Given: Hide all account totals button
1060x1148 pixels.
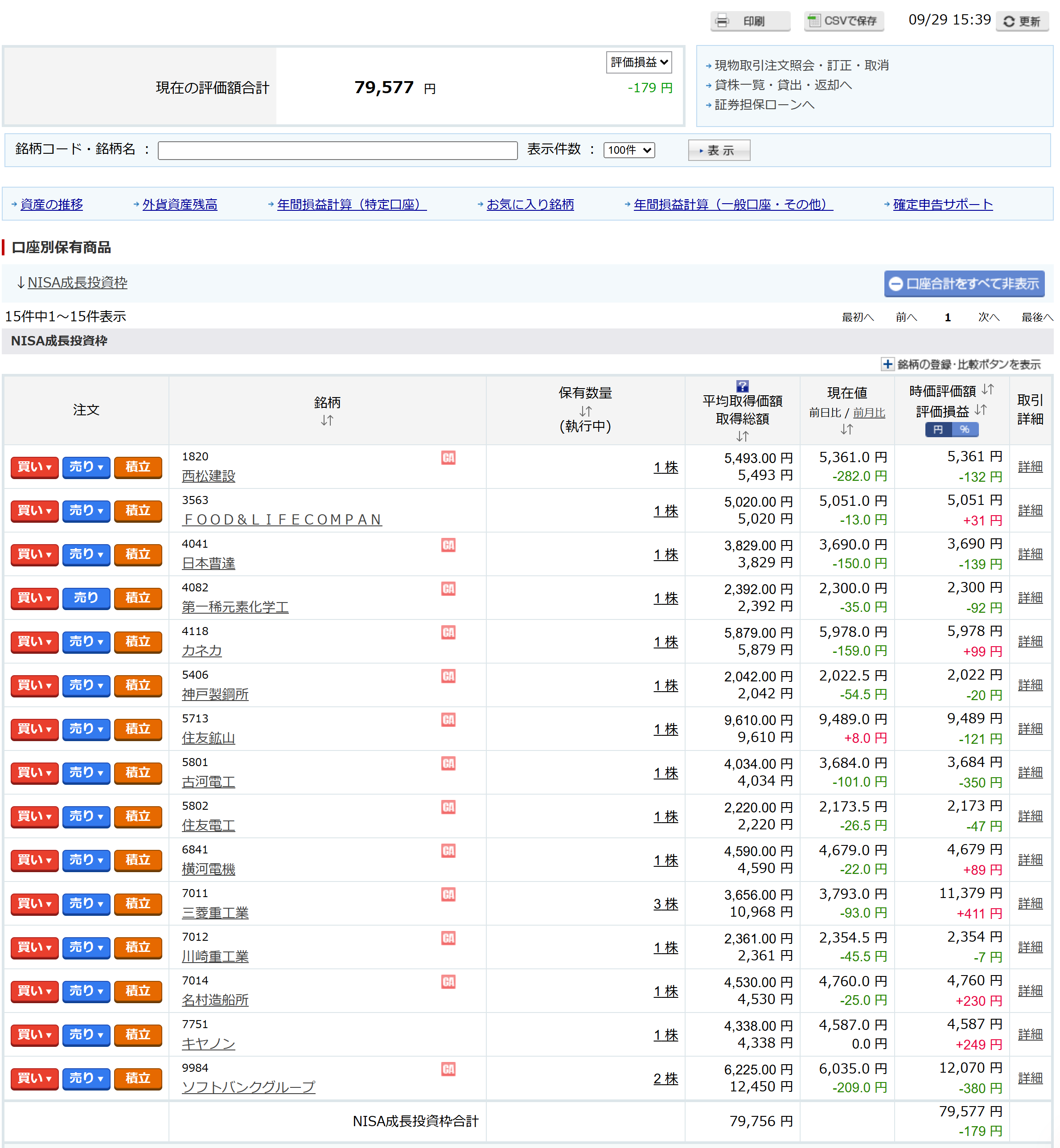Looking at the screenshot, I should (964, 284).
